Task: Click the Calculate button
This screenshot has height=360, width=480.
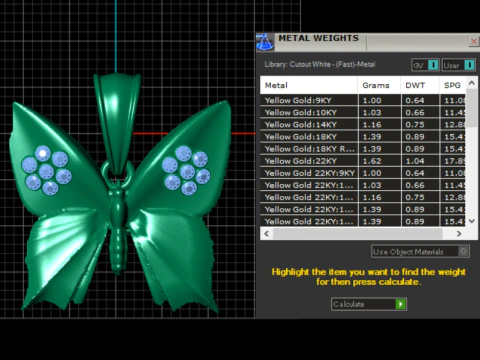Action: click(369, 304)
